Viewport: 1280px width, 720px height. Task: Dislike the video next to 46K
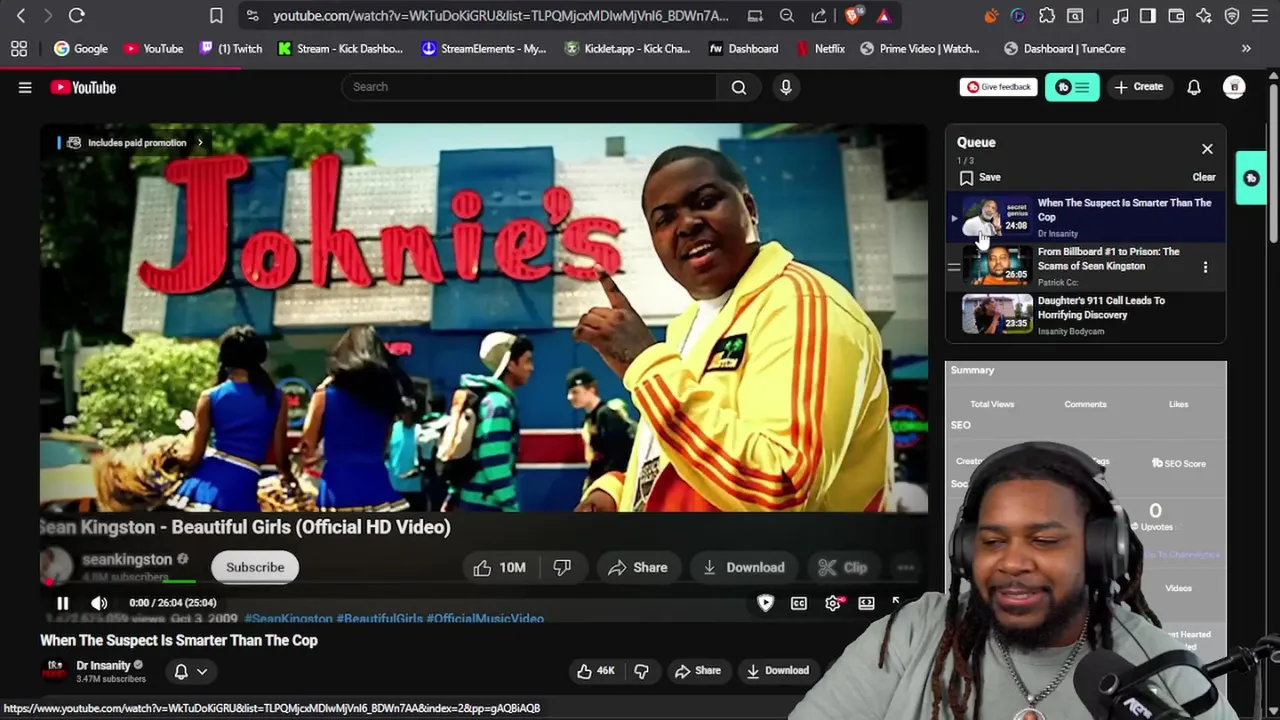tap(642, 671)
